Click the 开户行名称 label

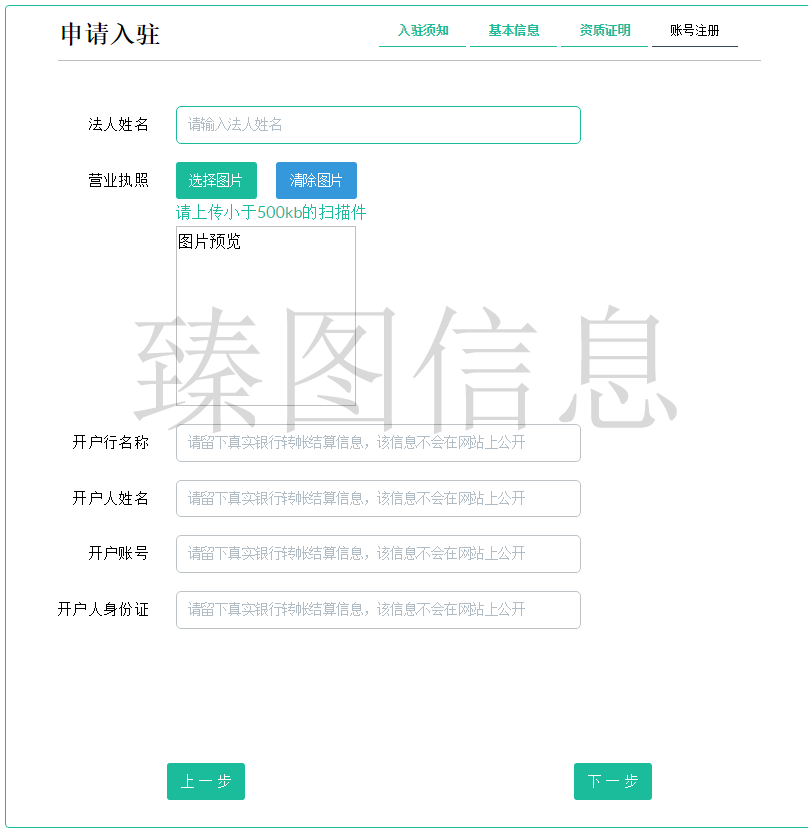[x=110, y=443]
